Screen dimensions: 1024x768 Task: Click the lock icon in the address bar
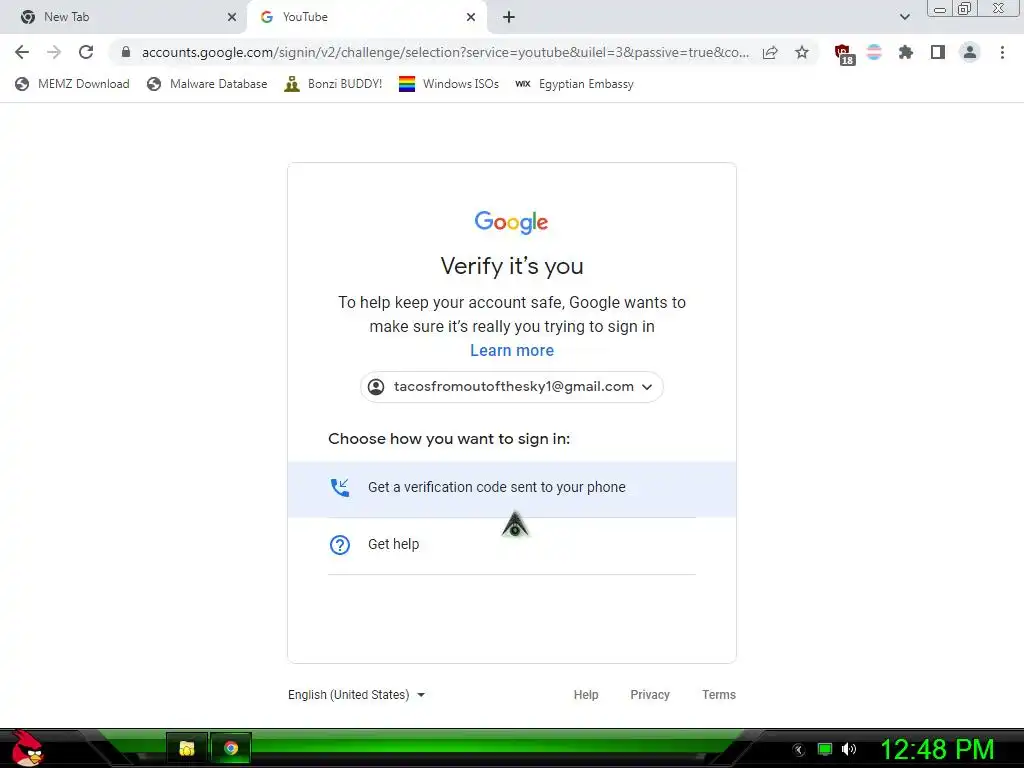coord(126,52)
